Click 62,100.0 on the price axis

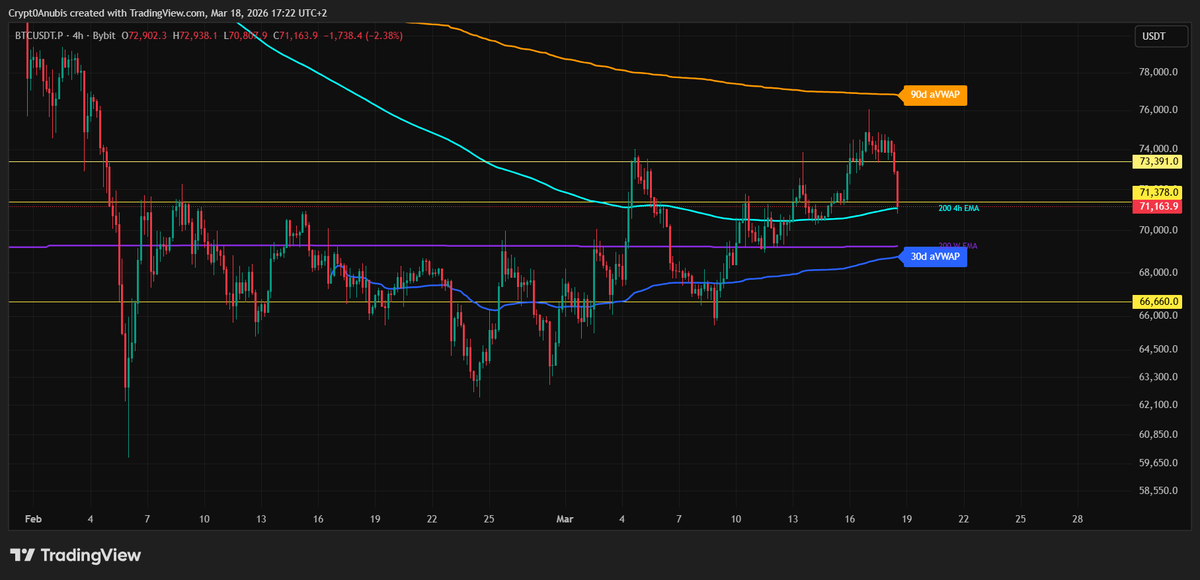1158,405
